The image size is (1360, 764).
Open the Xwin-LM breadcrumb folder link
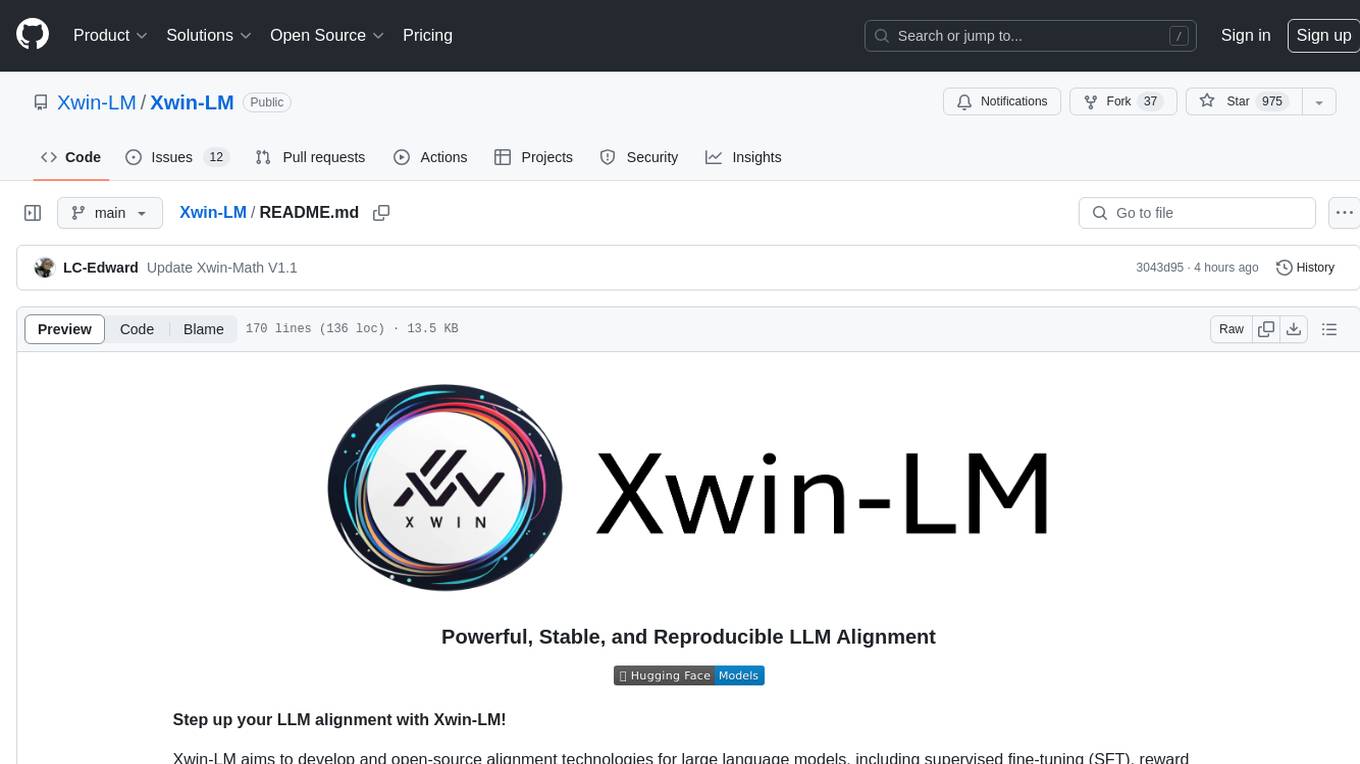pos(213,212)
